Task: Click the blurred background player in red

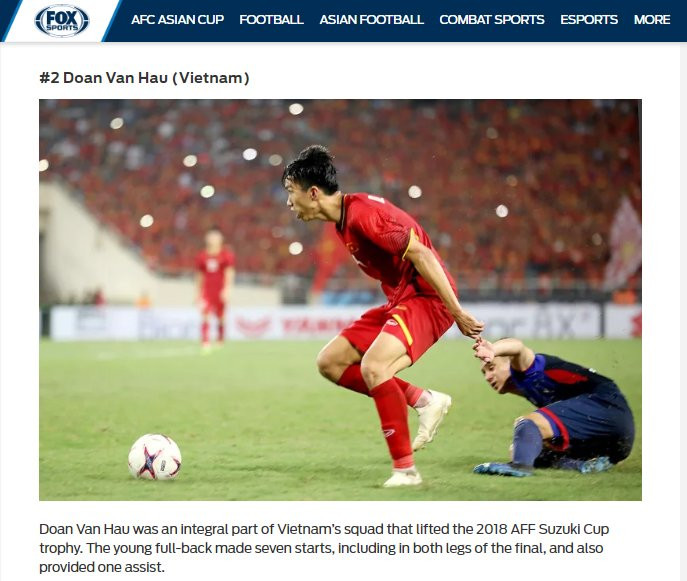Action: click(x=214, y=290)
